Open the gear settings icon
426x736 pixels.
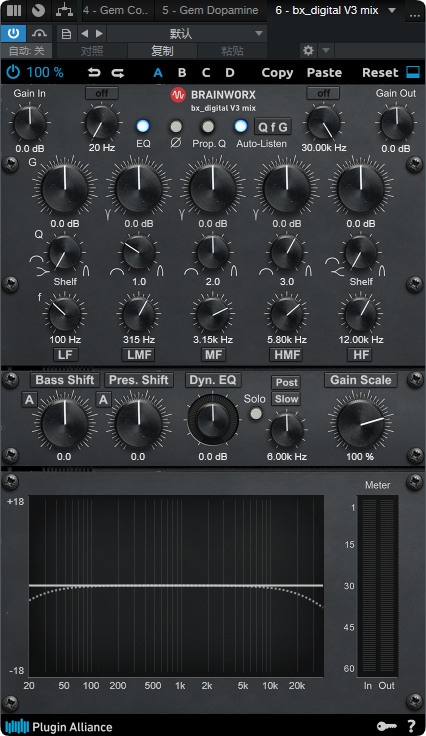click(x=308, y=50)
